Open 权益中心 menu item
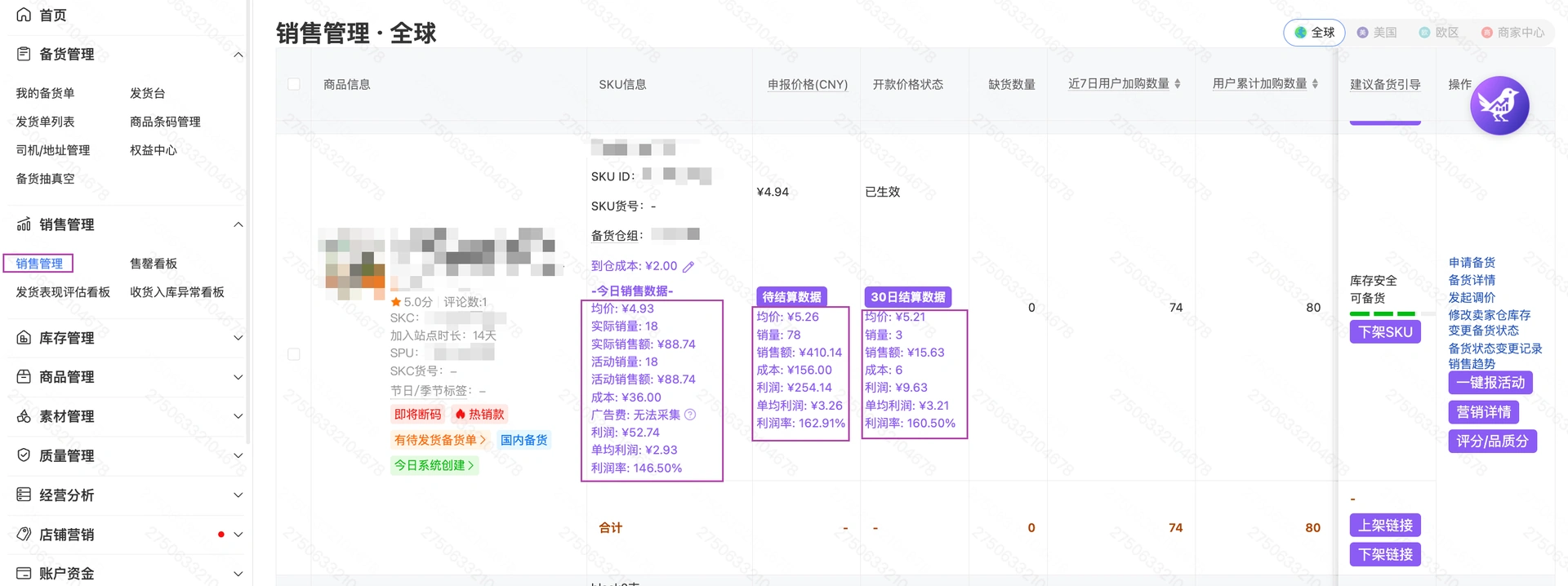The image size is (1568, 586). tap(154, 150)
